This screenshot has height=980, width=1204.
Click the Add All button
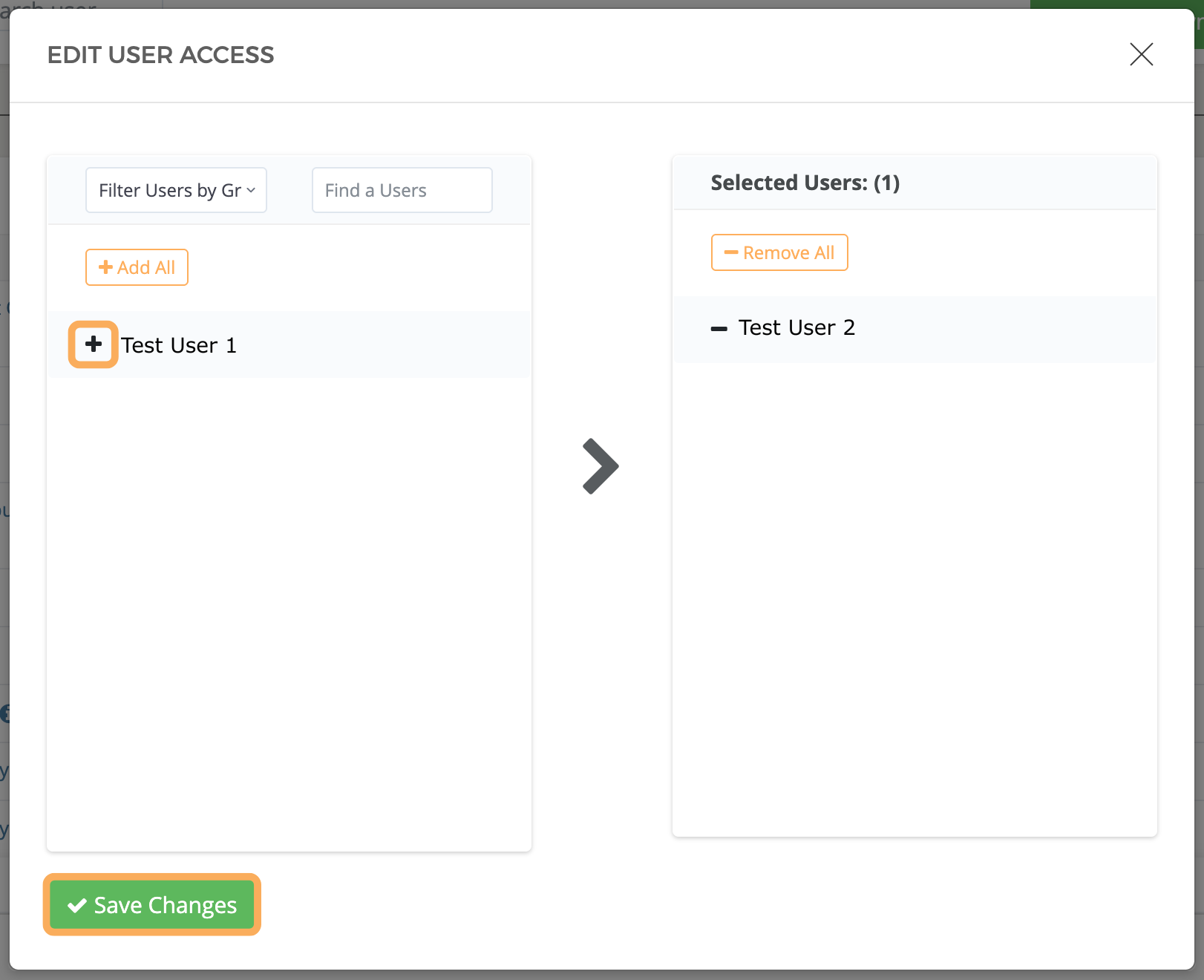click(x=137, y=267)
